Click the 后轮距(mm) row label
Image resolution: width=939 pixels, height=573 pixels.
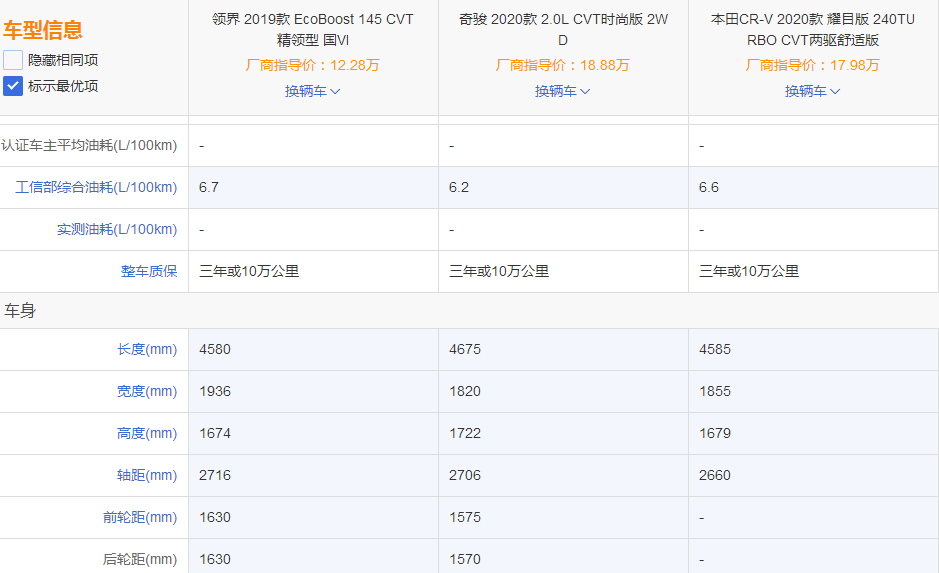coord(140,559)
